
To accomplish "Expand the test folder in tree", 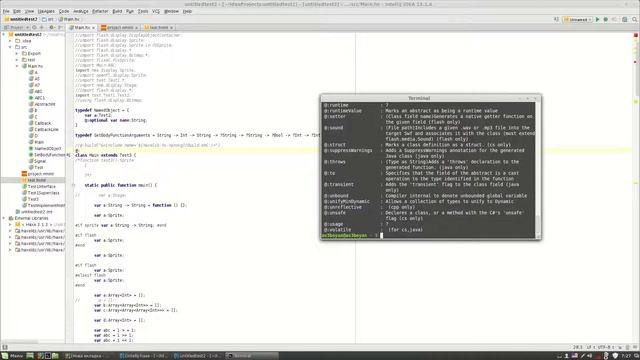I will coord(17,60).
